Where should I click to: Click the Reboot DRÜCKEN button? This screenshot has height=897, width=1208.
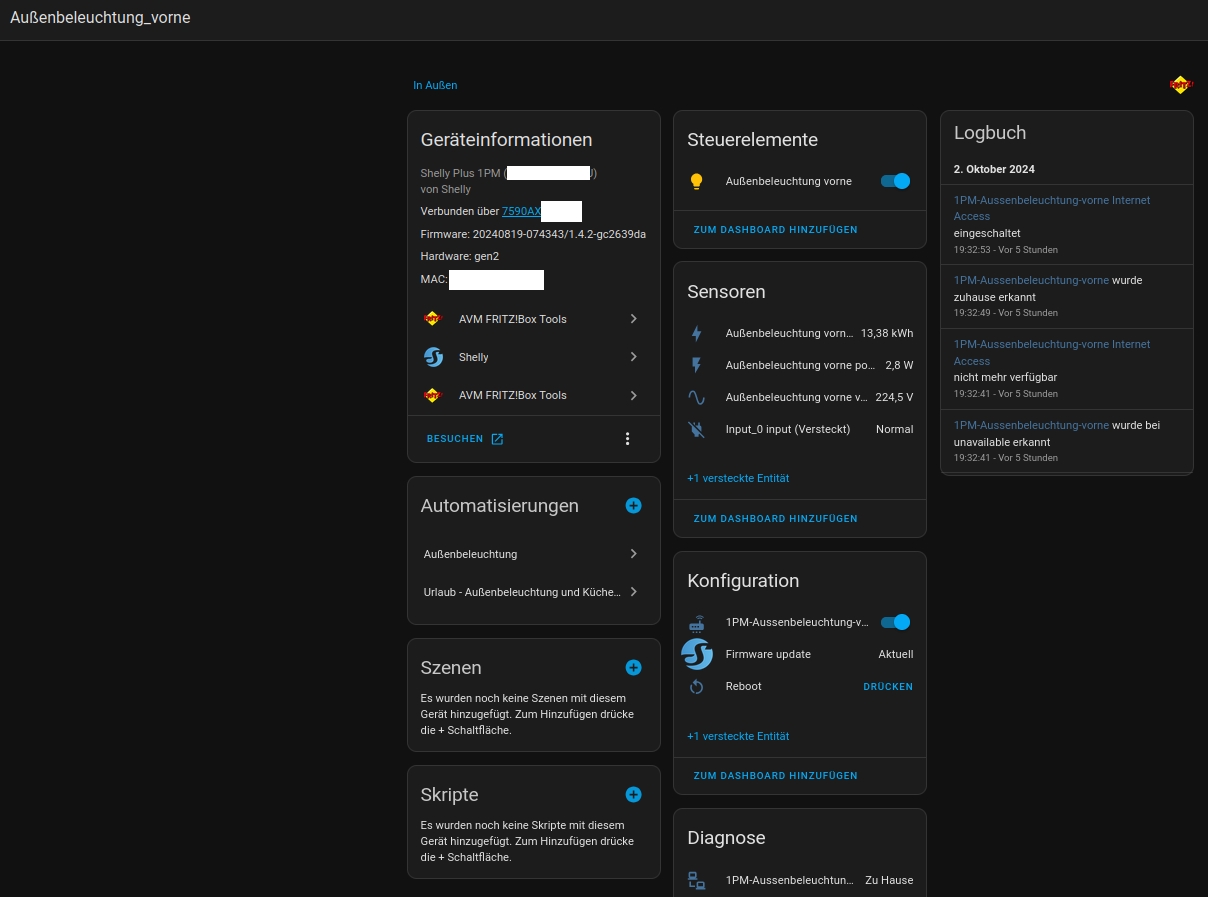(x=888, y=687)
